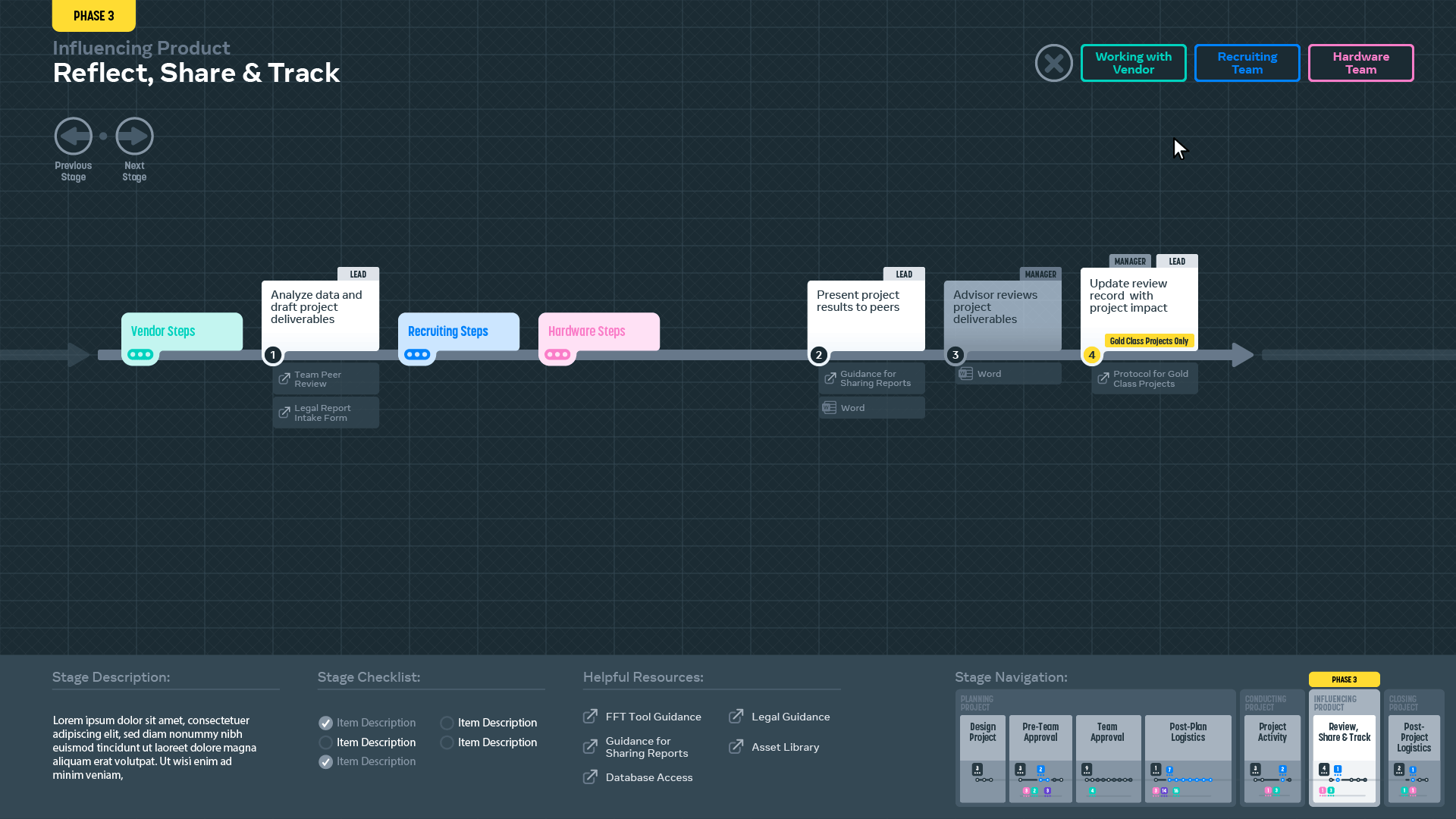Screen dimensions: 1456x819
Task: Click the gold step 4 timeline marker
Action: click(1091, 355)
